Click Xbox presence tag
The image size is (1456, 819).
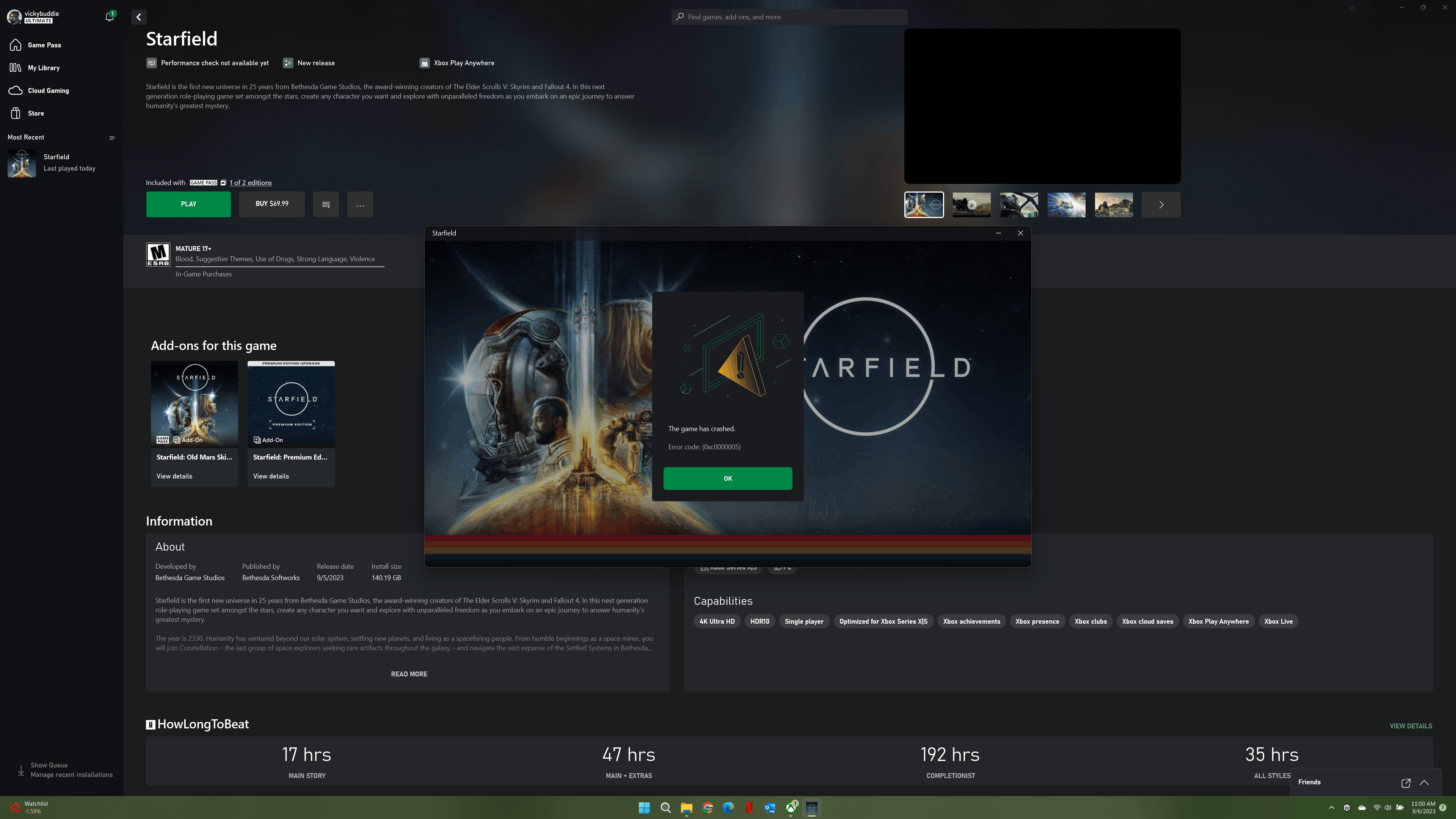pyautogui.click(x=1037, y=621)
